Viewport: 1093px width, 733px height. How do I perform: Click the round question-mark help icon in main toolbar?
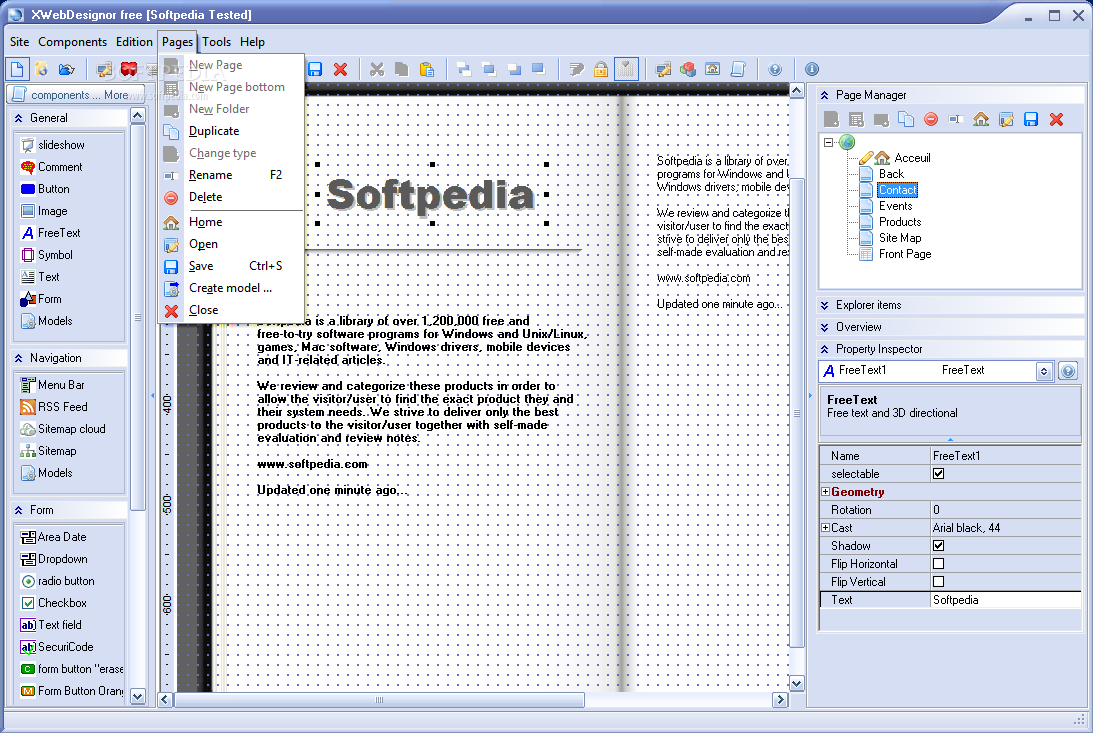pos(774,69)
